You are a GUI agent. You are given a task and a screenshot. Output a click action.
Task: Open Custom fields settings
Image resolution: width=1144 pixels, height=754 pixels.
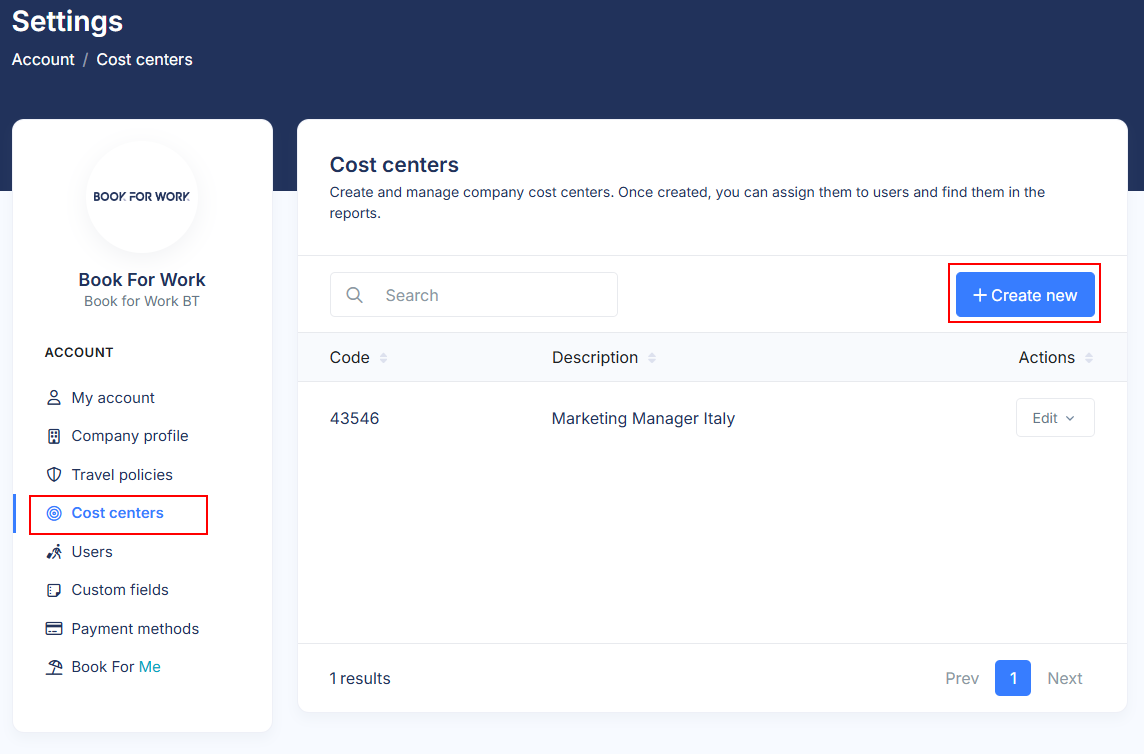[x=120, y=590]
